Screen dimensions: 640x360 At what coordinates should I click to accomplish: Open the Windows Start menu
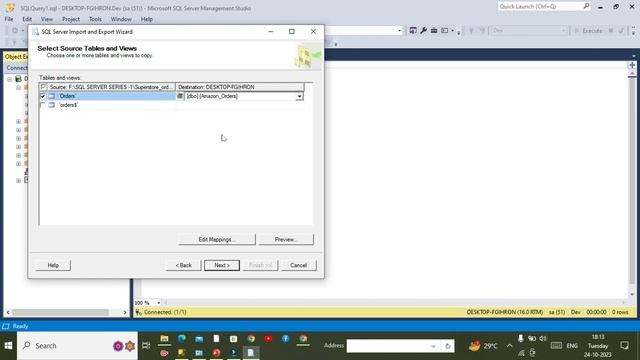pyautogui.click(x=8, y=346)
